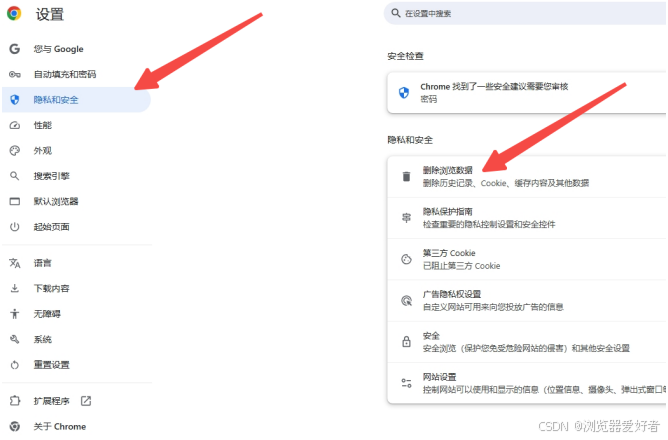Open the 外观 settings section
Viewport: 668px width, 440px height.
point(77,151)
